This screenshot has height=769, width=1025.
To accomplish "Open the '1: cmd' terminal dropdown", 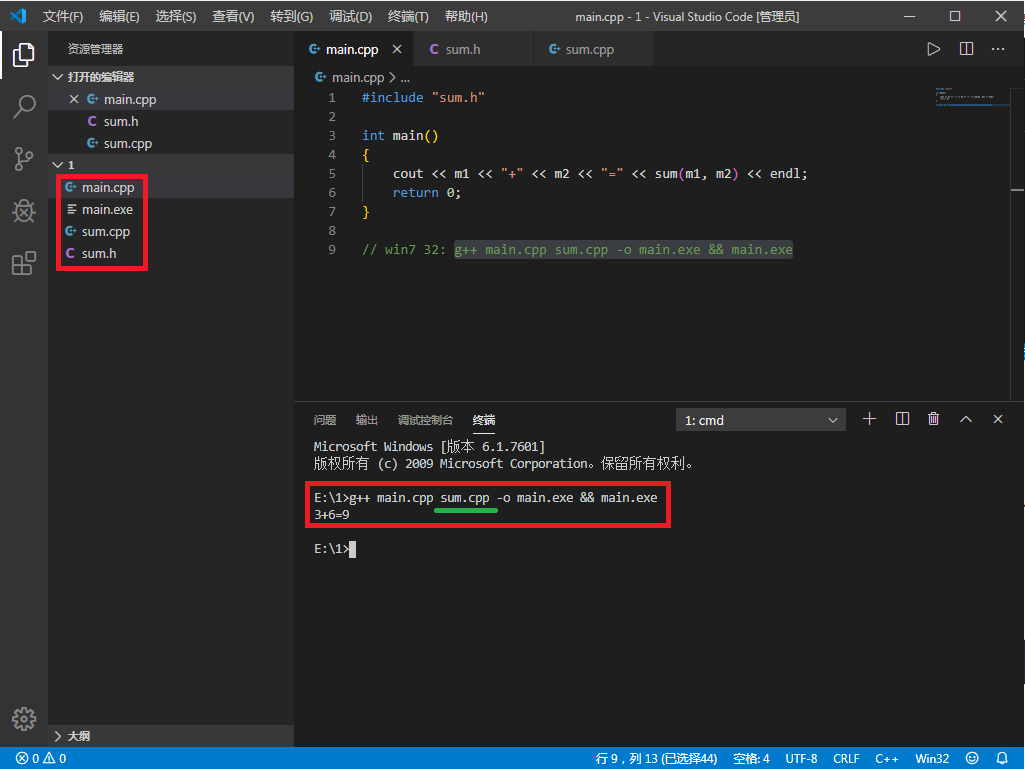I will click(760, 419).
